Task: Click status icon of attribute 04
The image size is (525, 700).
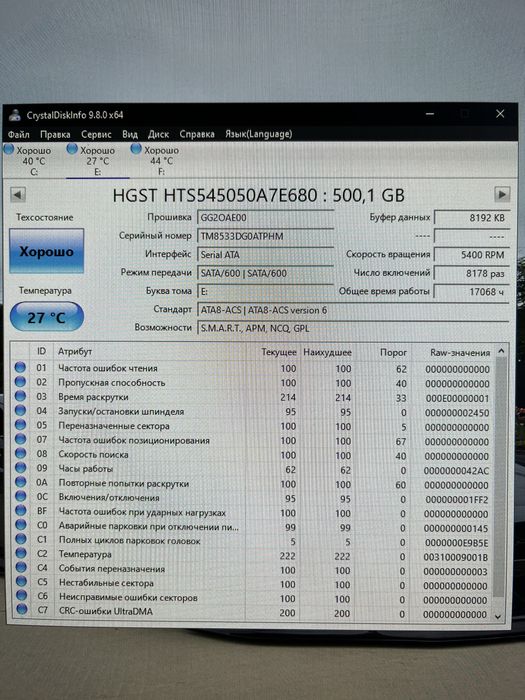Action: 20,410
